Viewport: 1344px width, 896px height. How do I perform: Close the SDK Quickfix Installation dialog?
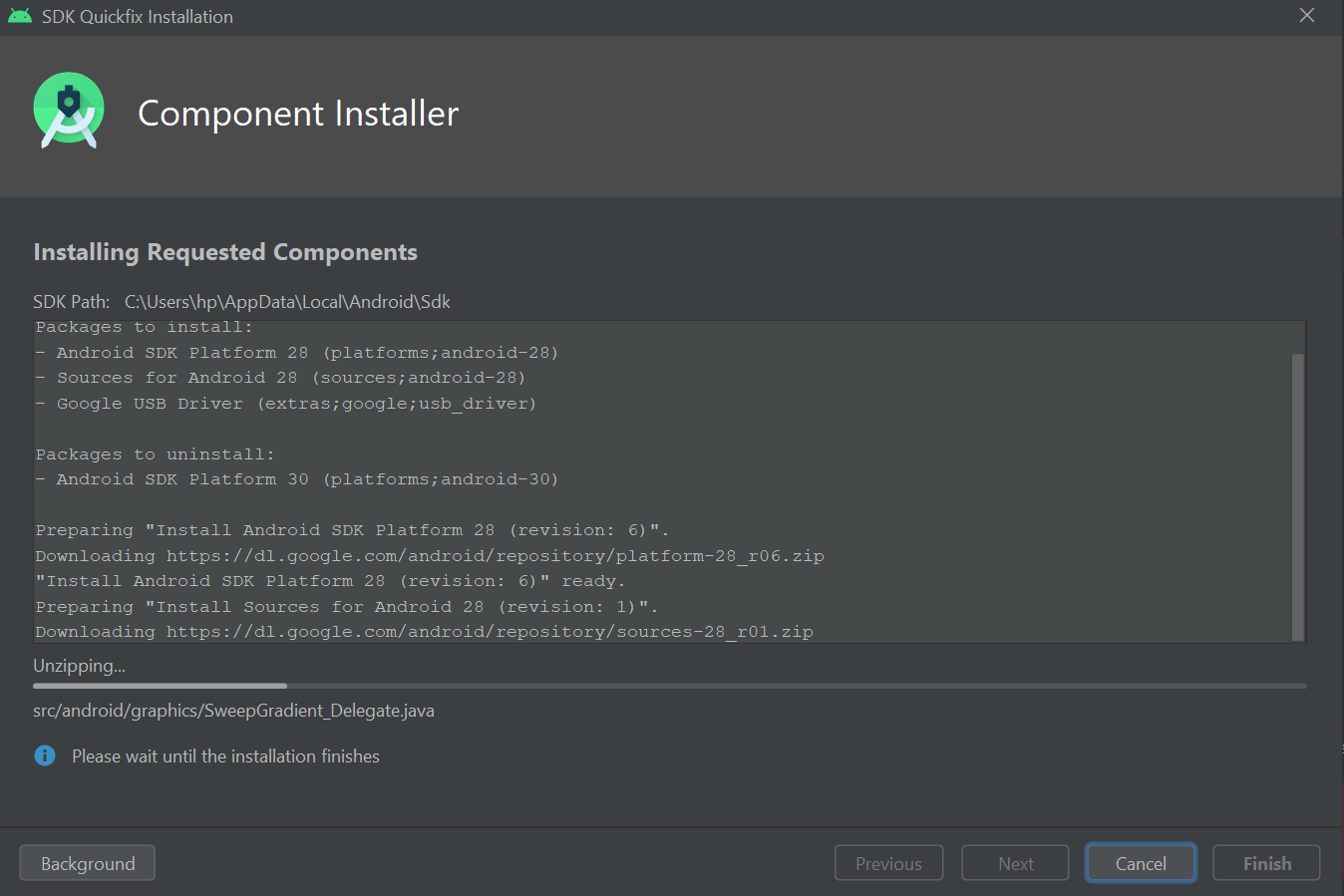1307,15
